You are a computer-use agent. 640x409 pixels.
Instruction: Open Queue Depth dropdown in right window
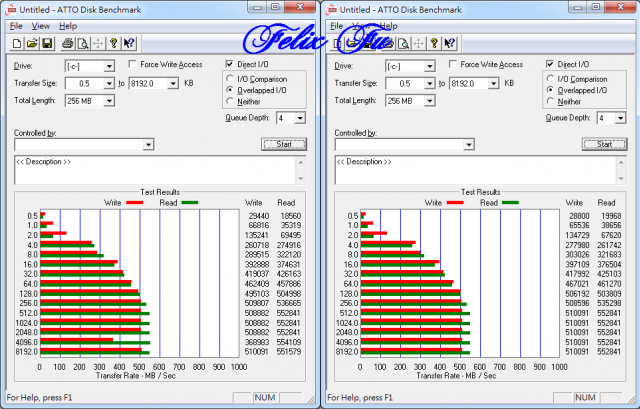[x=620, y=118]
